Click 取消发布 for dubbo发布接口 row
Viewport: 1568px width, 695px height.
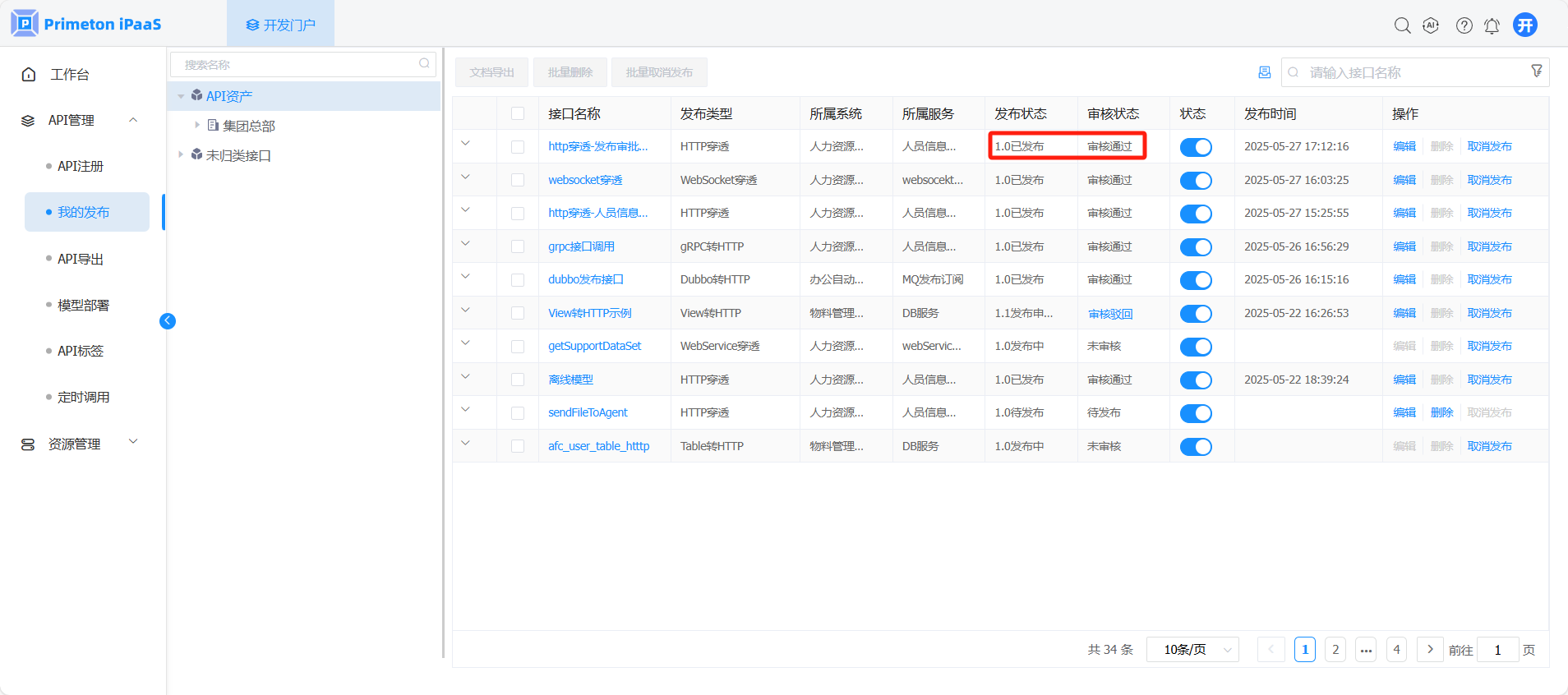tap(1489, 279)
